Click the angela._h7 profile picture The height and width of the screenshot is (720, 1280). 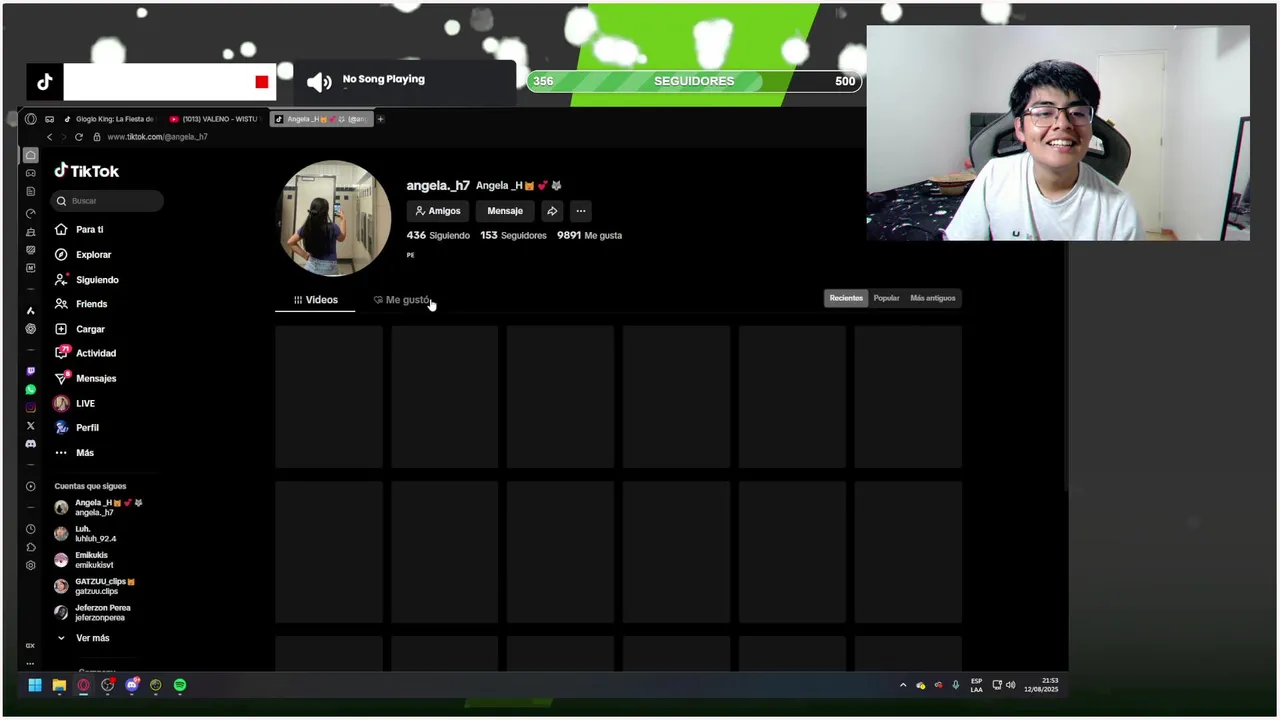[334, 218]
